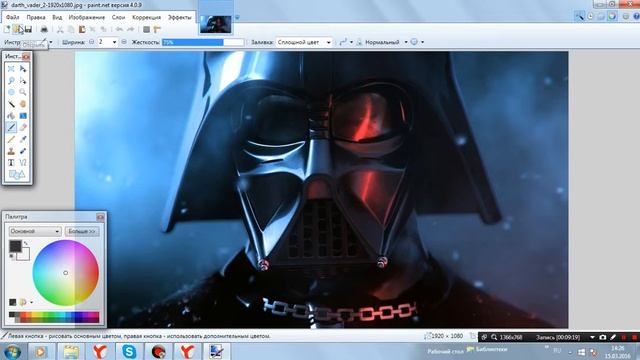Pick a hue on the color wheel
The height and width of the screenshot is (360, 640).
click(x=65, y=273)
